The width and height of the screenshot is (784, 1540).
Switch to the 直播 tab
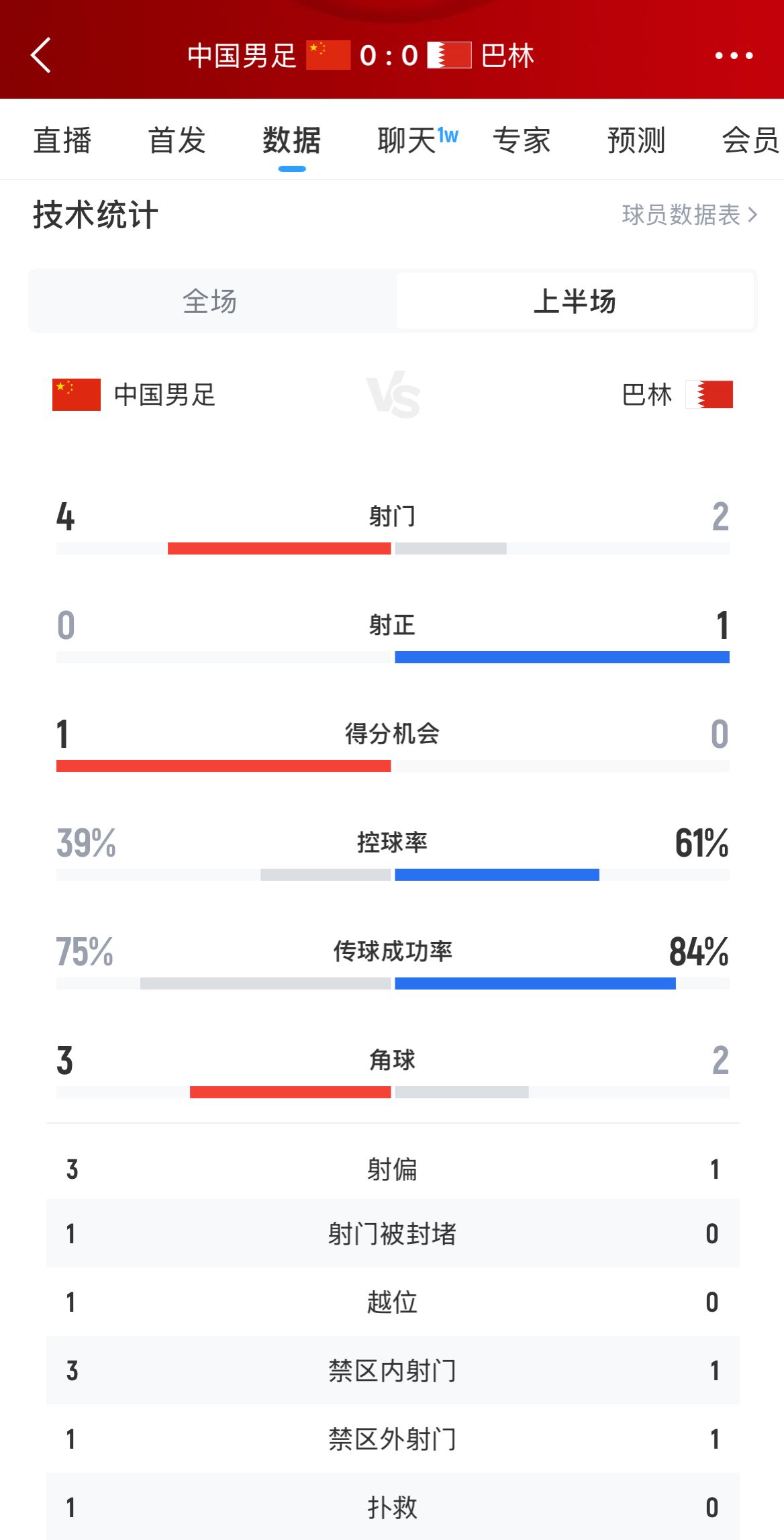coord(62,140)
